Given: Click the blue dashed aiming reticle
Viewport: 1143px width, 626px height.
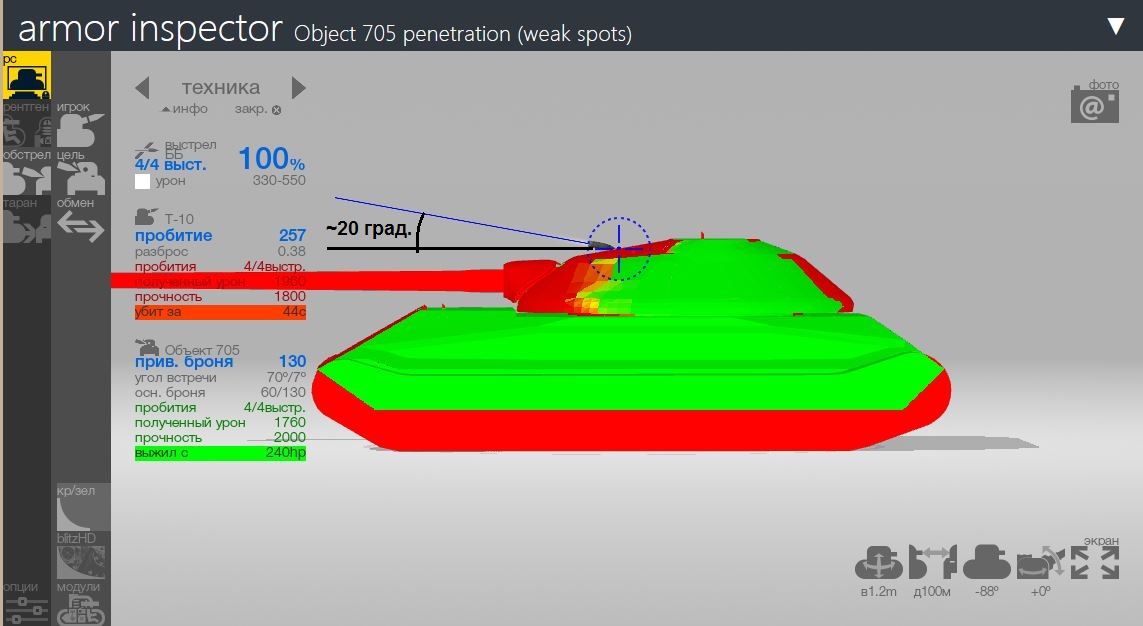Looking at the screenshot, I should pos(619,249).
